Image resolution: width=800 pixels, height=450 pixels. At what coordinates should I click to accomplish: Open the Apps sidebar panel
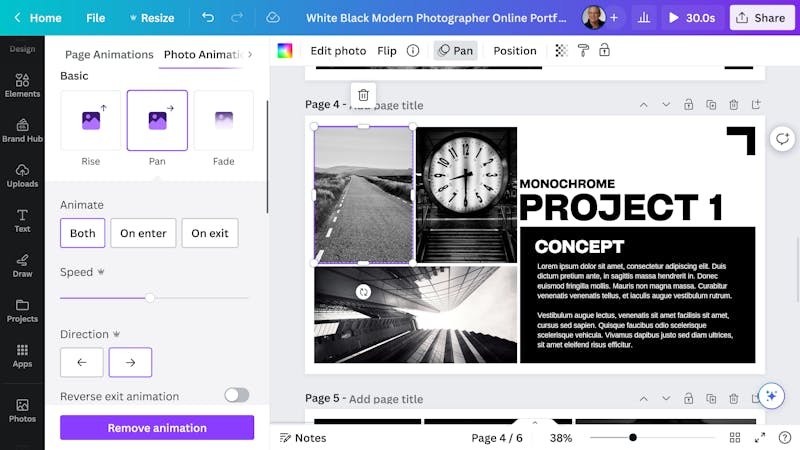click(22, 356)
